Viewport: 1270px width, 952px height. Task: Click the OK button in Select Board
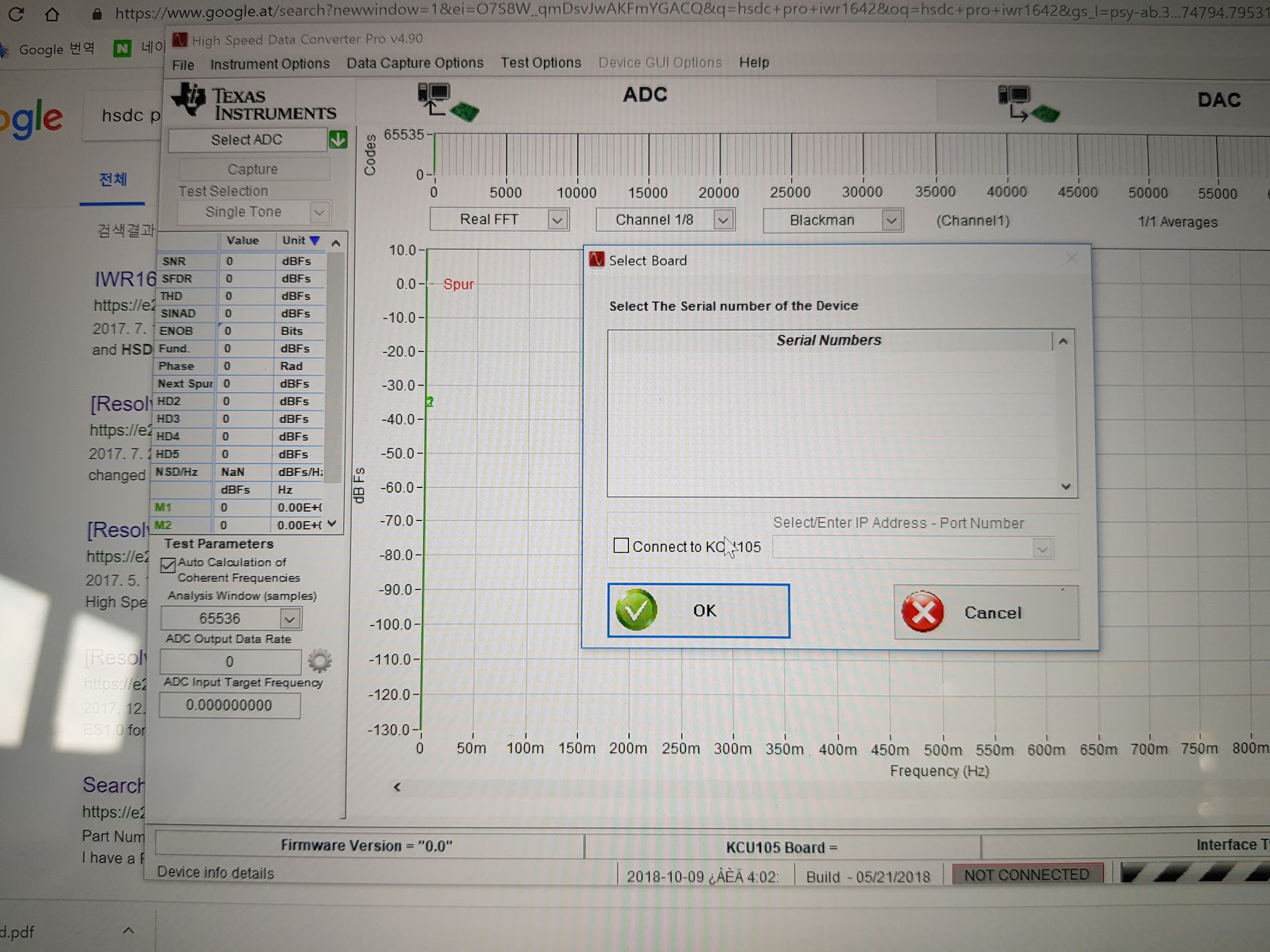(x=699, y=610)
